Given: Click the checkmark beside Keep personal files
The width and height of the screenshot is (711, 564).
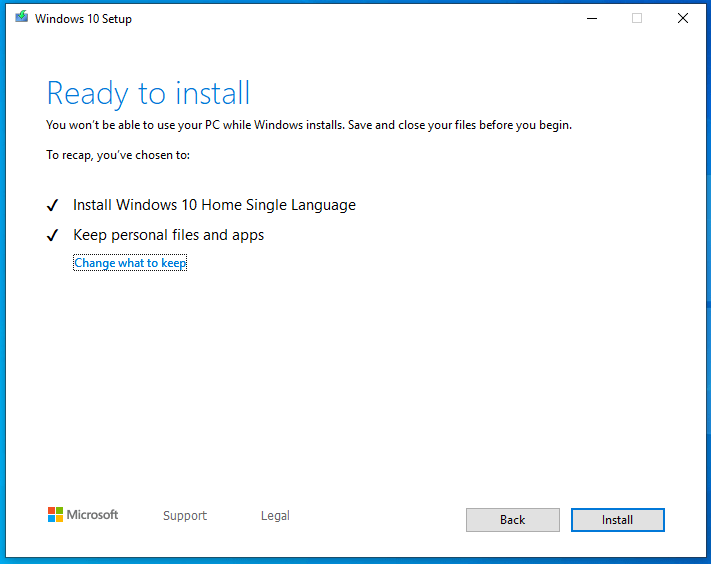Looking at the screenshot, I should pyautogui.click(x=53, y=235).
